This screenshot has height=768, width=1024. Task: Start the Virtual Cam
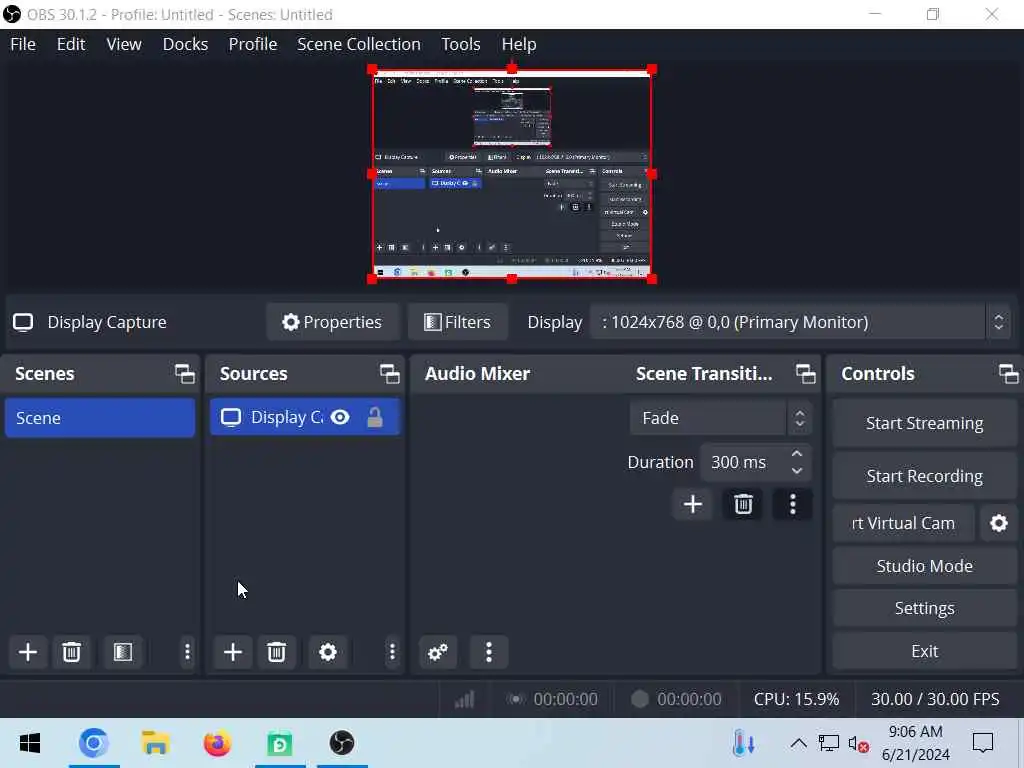tap(903, 523)
